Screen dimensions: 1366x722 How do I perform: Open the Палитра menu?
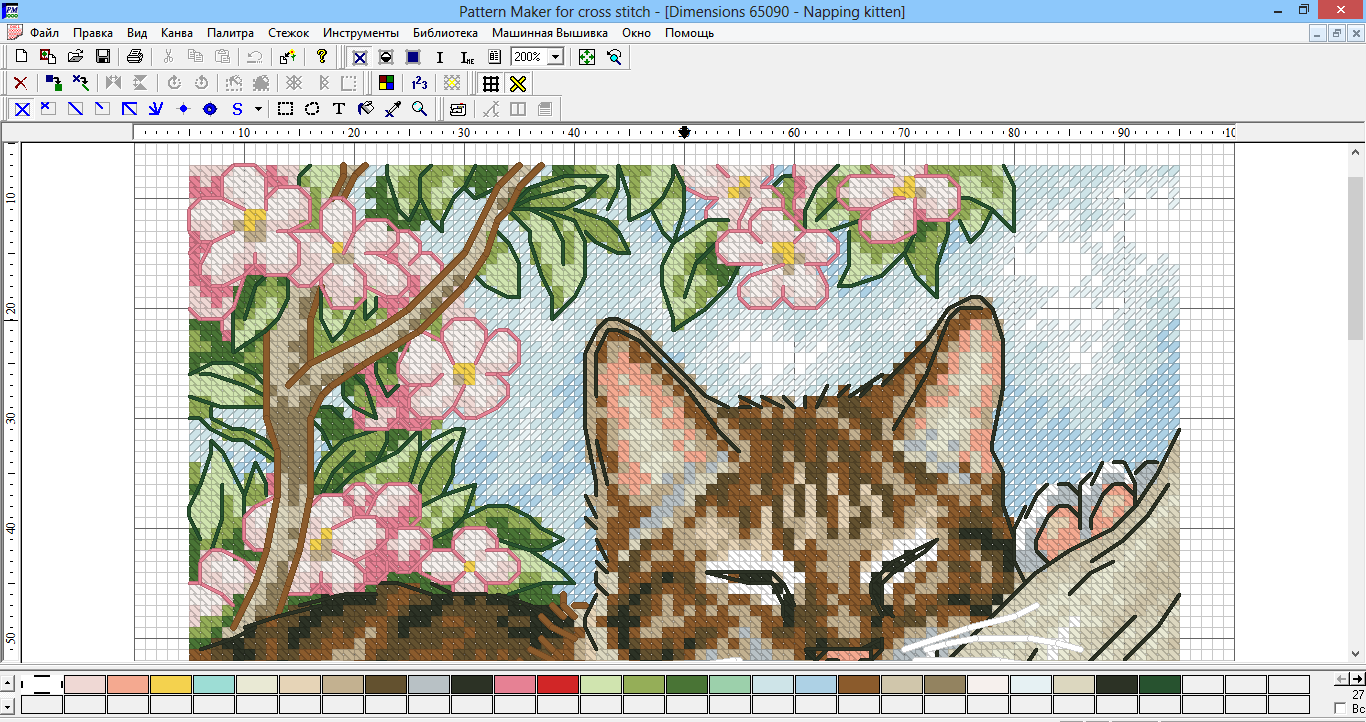point(230,33)
